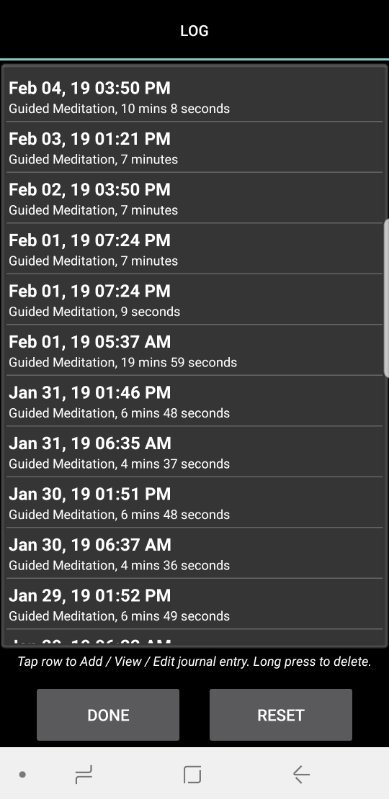Viewport: 389px width, 799px height.
Task: View the Jan 31 01:46 PM entry
Action: pos(194,401)
